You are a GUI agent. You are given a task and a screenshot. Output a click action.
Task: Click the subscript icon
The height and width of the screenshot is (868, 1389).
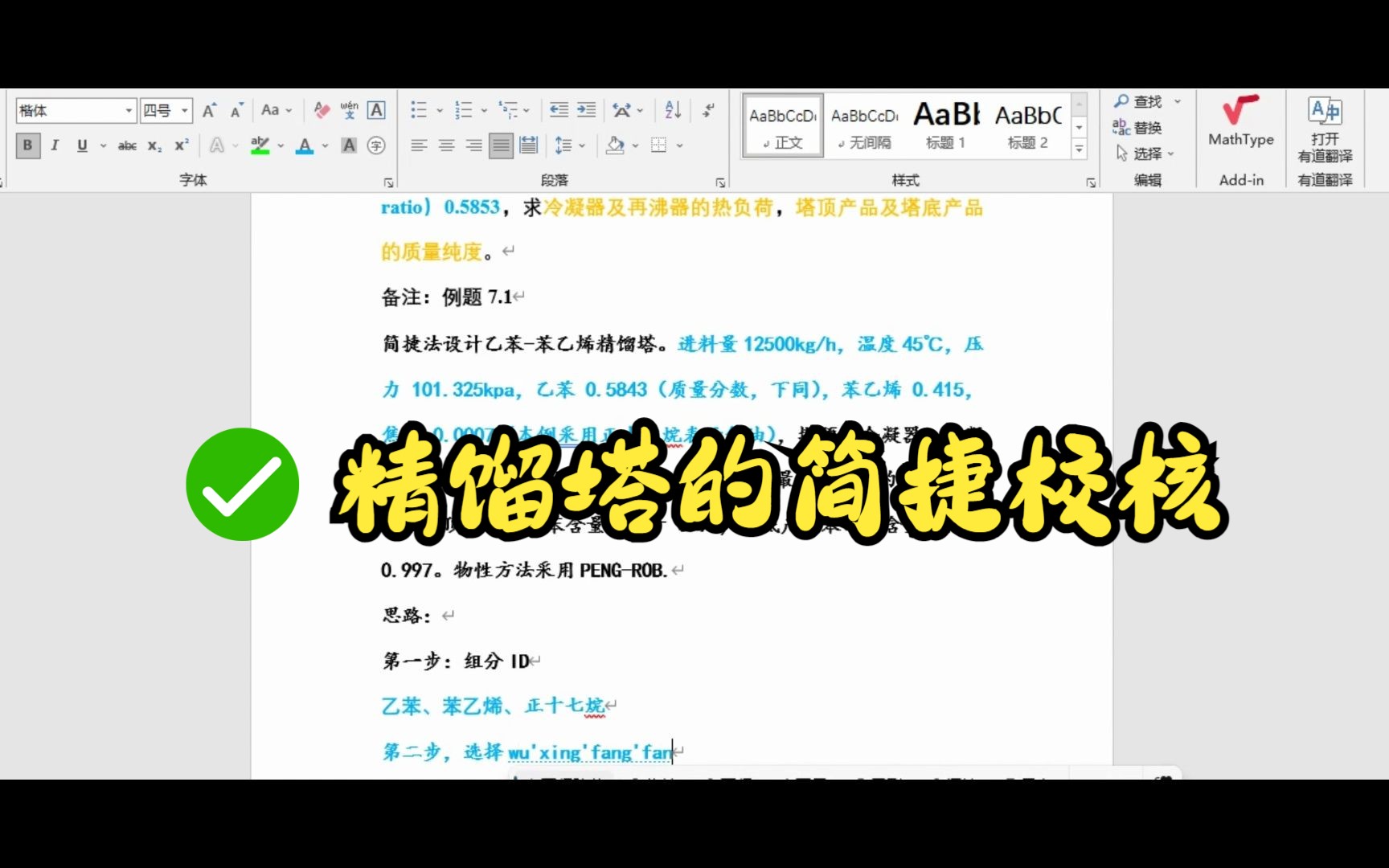click(154, 145)
